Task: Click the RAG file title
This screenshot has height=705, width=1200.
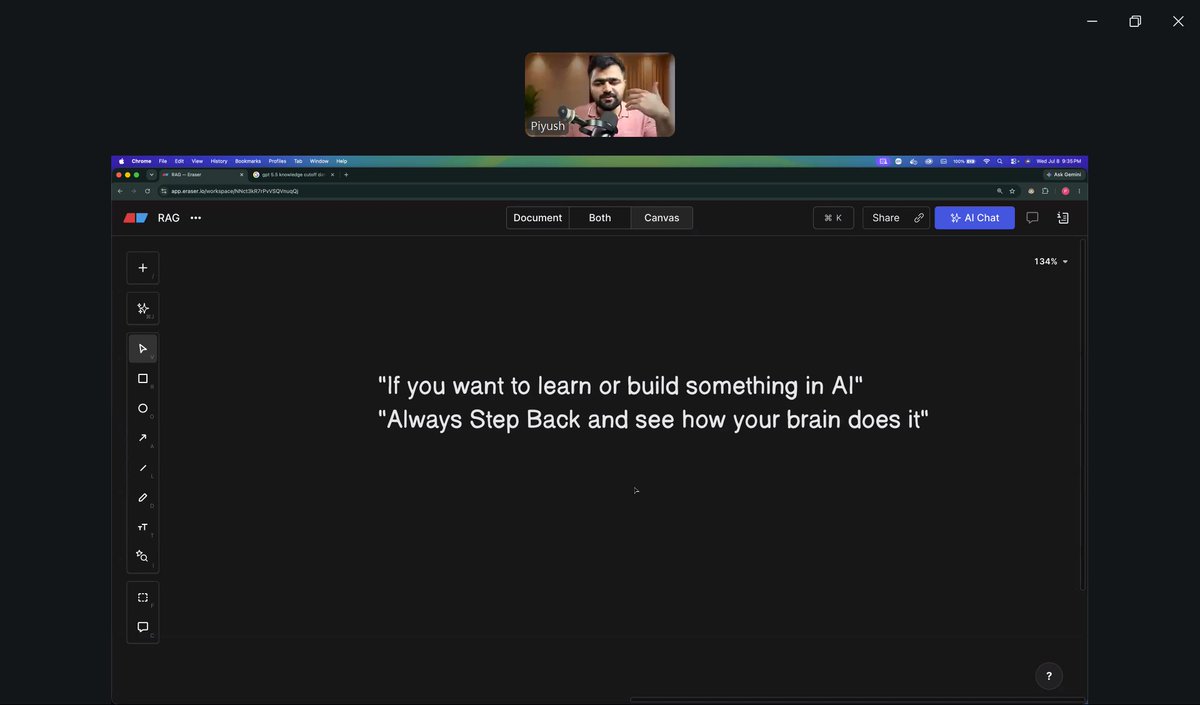Action: point(169,218)
